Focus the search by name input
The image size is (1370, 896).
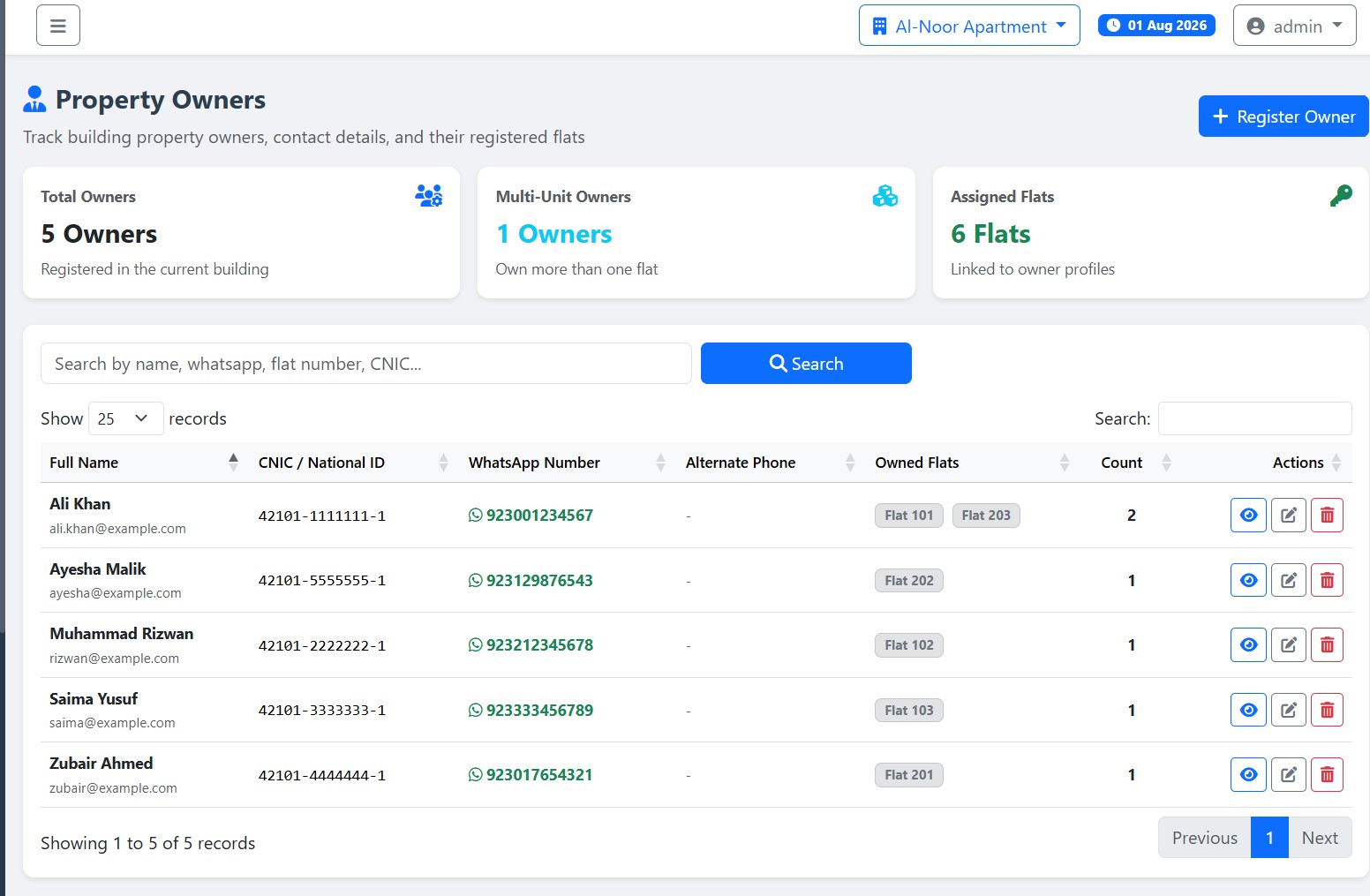tap(366, 364)
